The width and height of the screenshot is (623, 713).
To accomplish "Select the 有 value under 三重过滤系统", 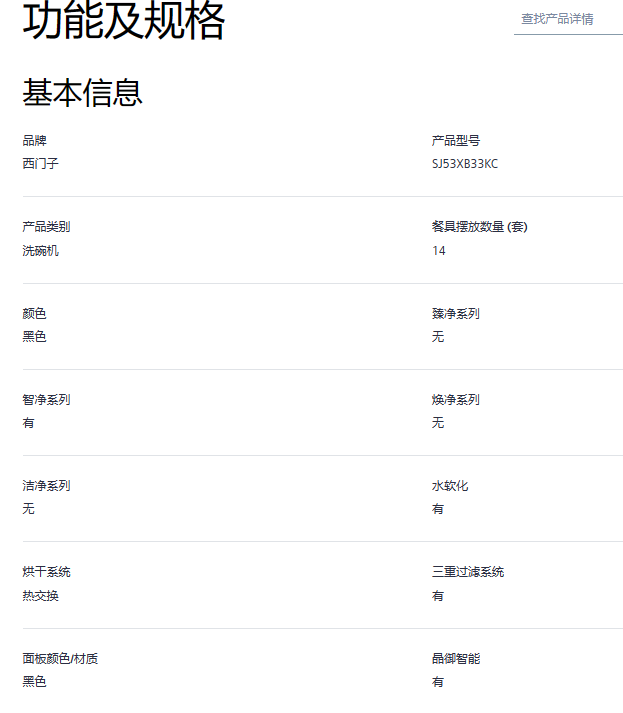I will point(438,596).
